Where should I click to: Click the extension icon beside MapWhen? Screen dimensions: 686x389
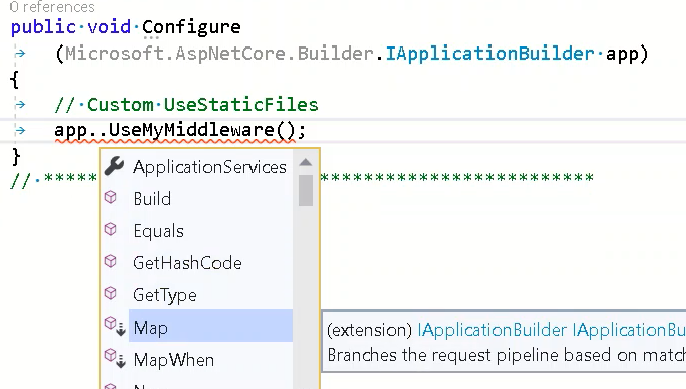(x=116, y=358)
